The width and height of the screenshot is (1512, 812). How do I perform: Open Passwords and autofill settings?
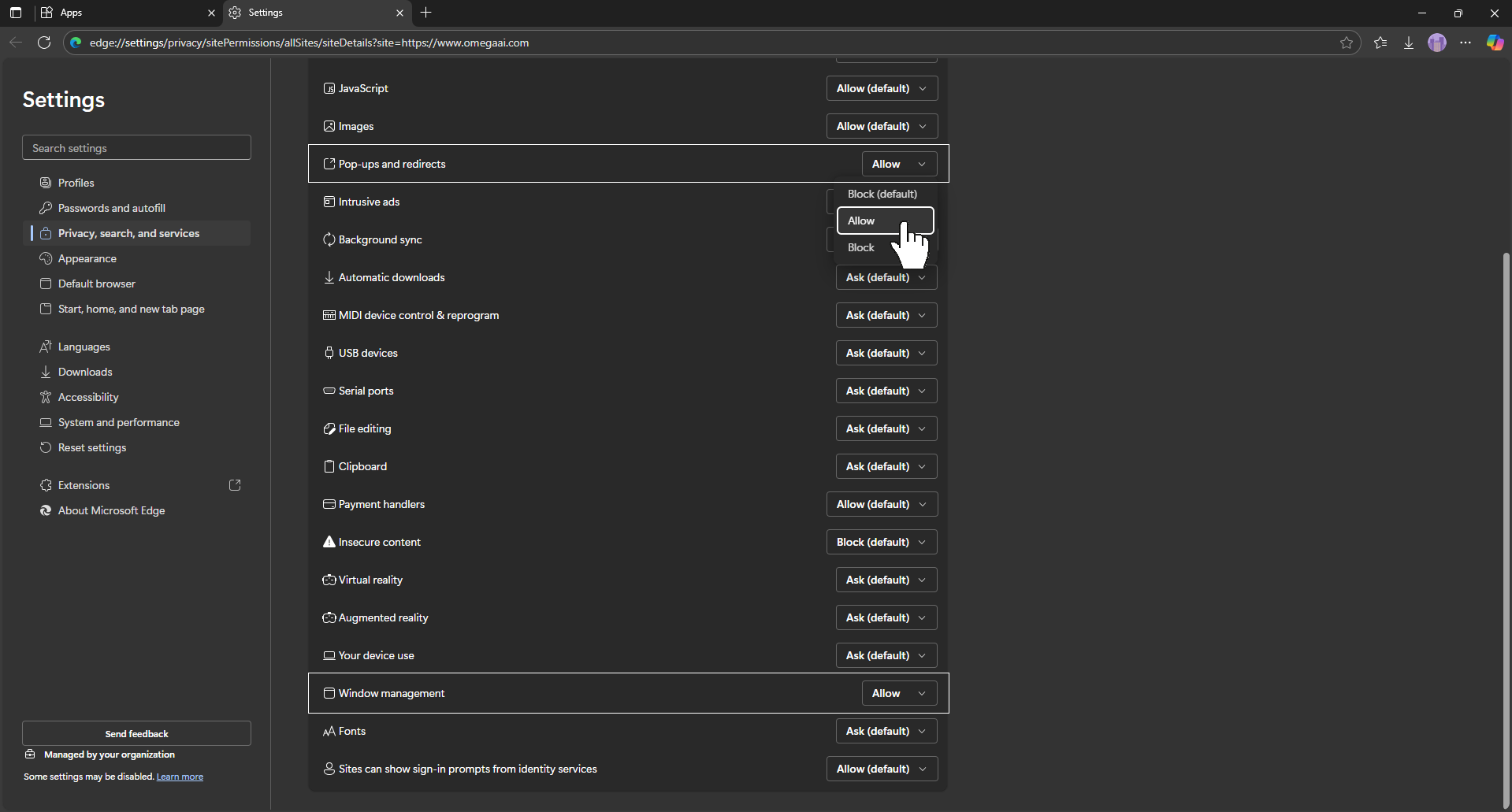pyautogui.click(x=112, y=207)
